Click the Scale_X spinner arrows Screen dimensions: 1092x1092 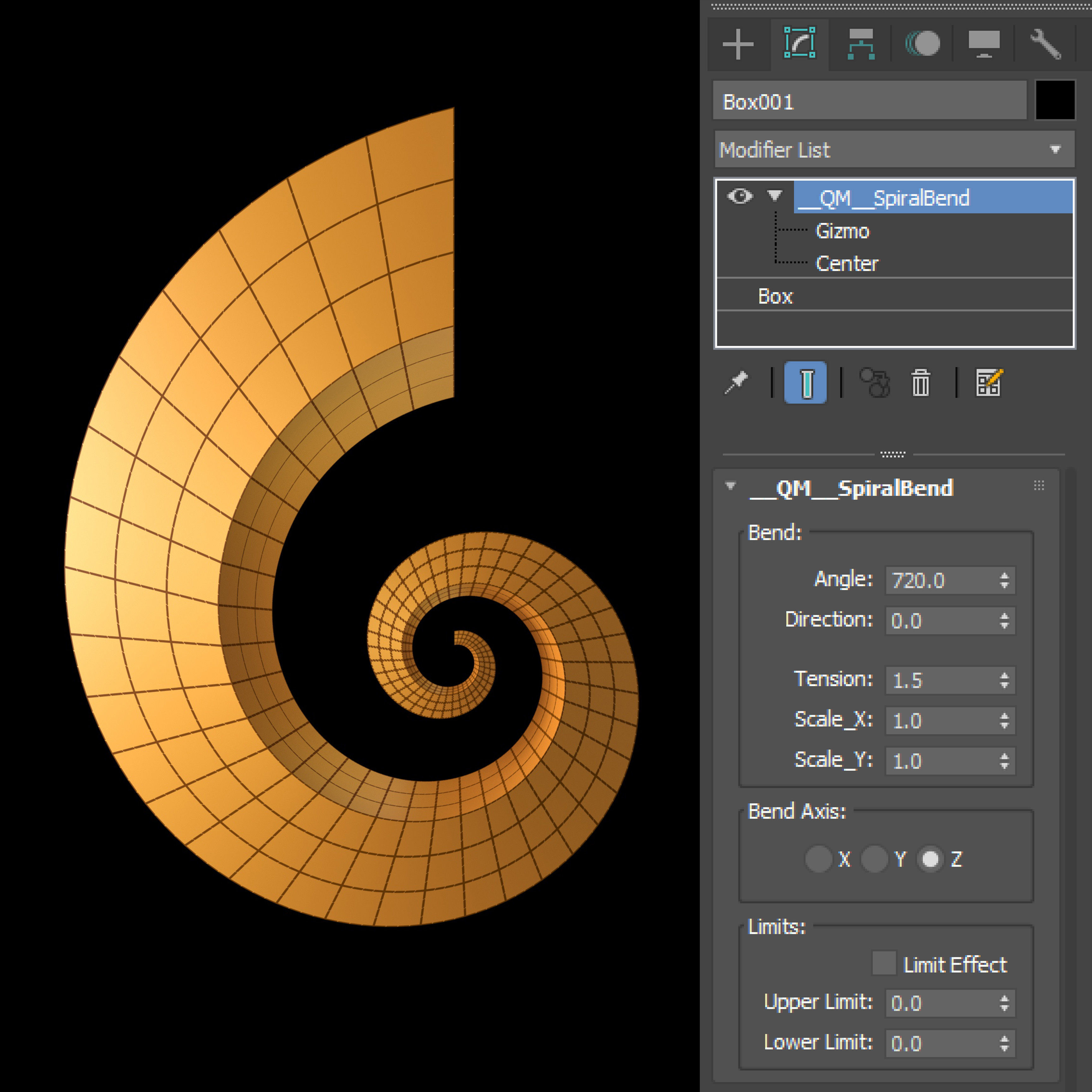click(1005, 721)
